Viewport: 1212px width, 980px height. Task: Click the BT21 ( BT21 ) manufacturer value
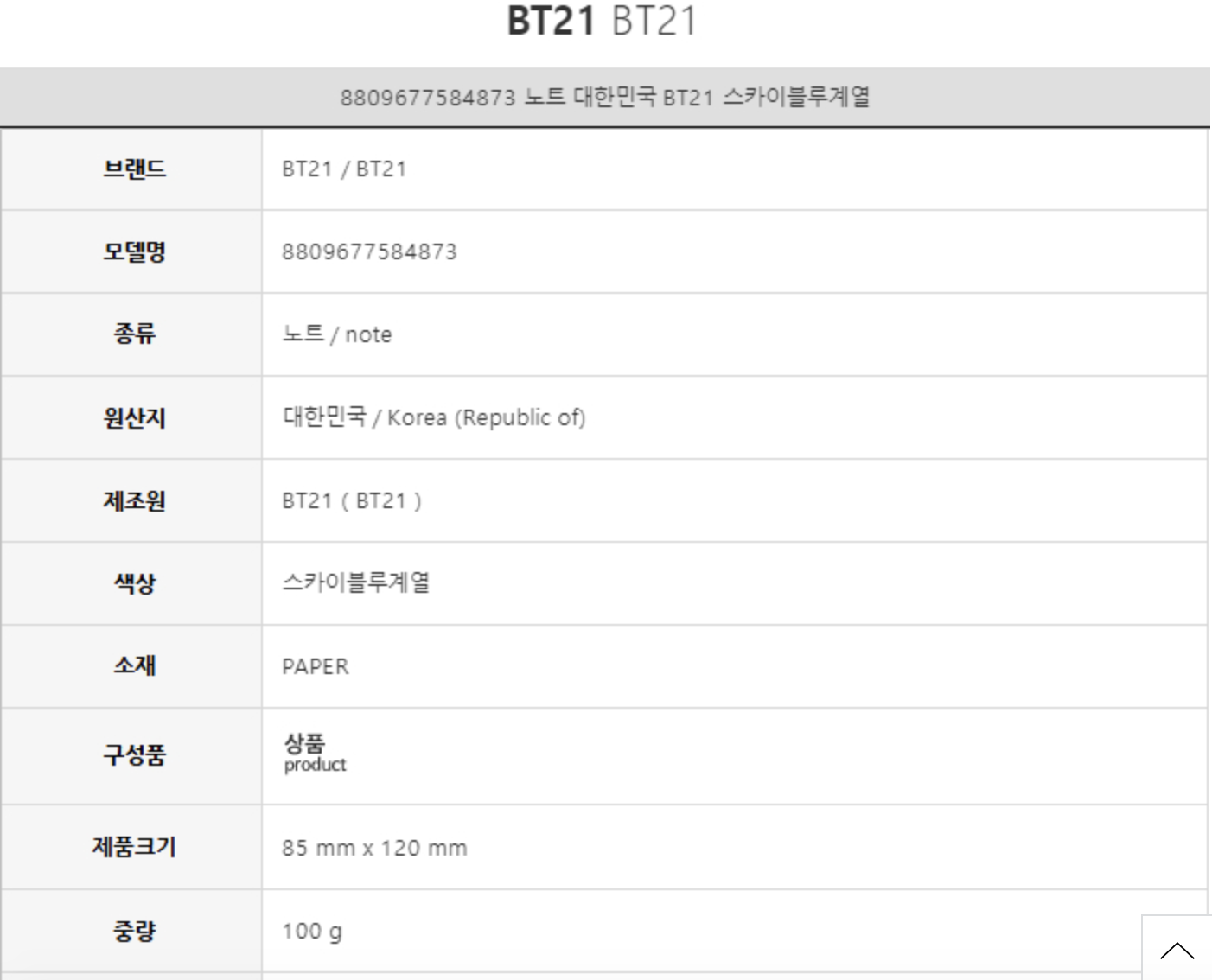pyautogui.click(x=352, y=501)
